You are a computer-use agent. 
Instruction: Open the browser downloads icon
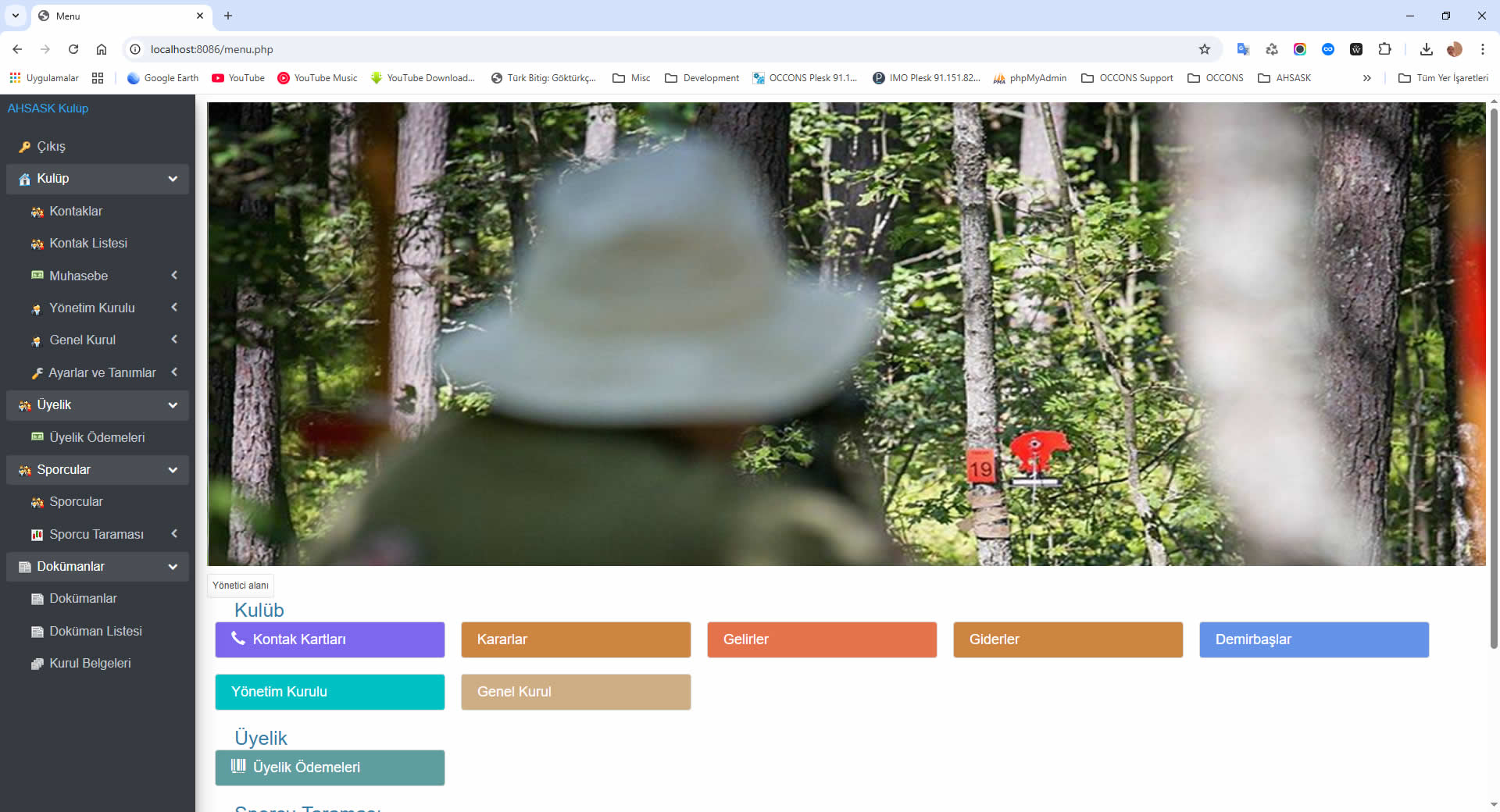(x=1426, y=49)
